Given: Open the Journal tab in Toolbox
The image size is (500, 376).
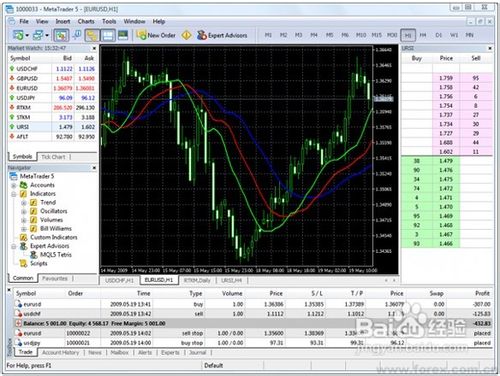Looking at the screenshot, I should 198,352.
